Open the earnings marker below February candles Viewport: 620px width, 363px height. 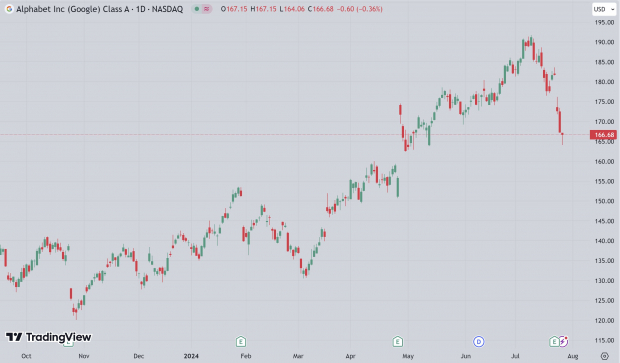click(241, 341)
